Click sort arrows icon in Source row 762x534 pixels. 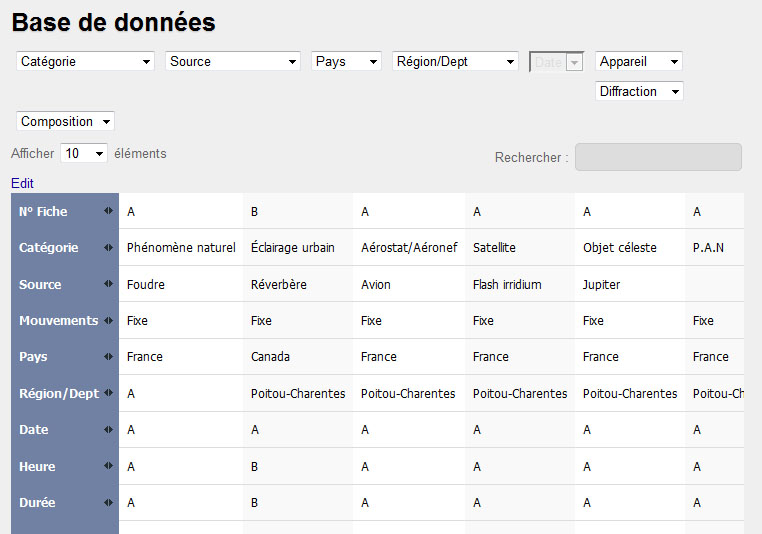(x=108, y=285)
